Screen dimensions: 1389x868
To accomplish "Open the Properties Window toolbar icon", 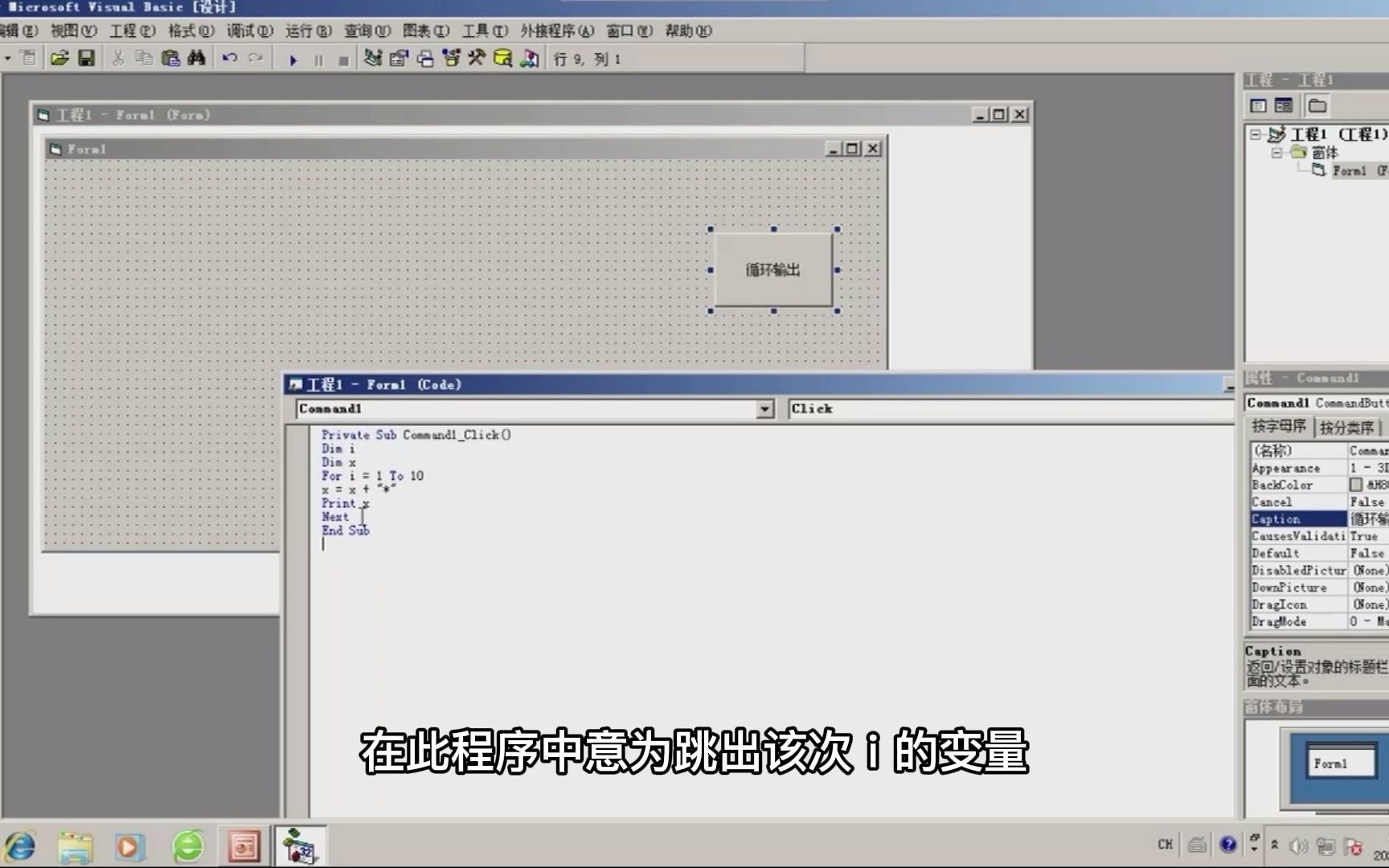I will [x=399, y=58].
